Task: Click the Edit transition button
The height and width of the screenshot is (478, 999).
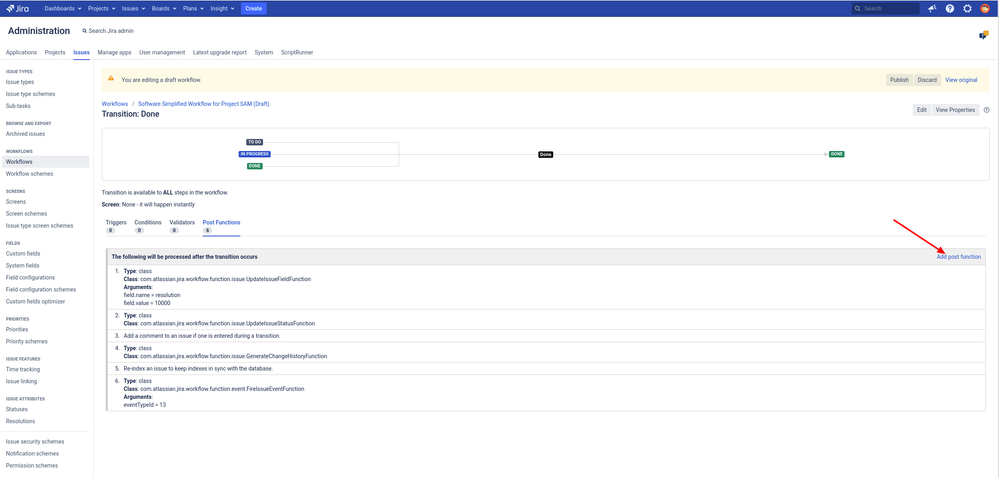Action: (921, 110)
